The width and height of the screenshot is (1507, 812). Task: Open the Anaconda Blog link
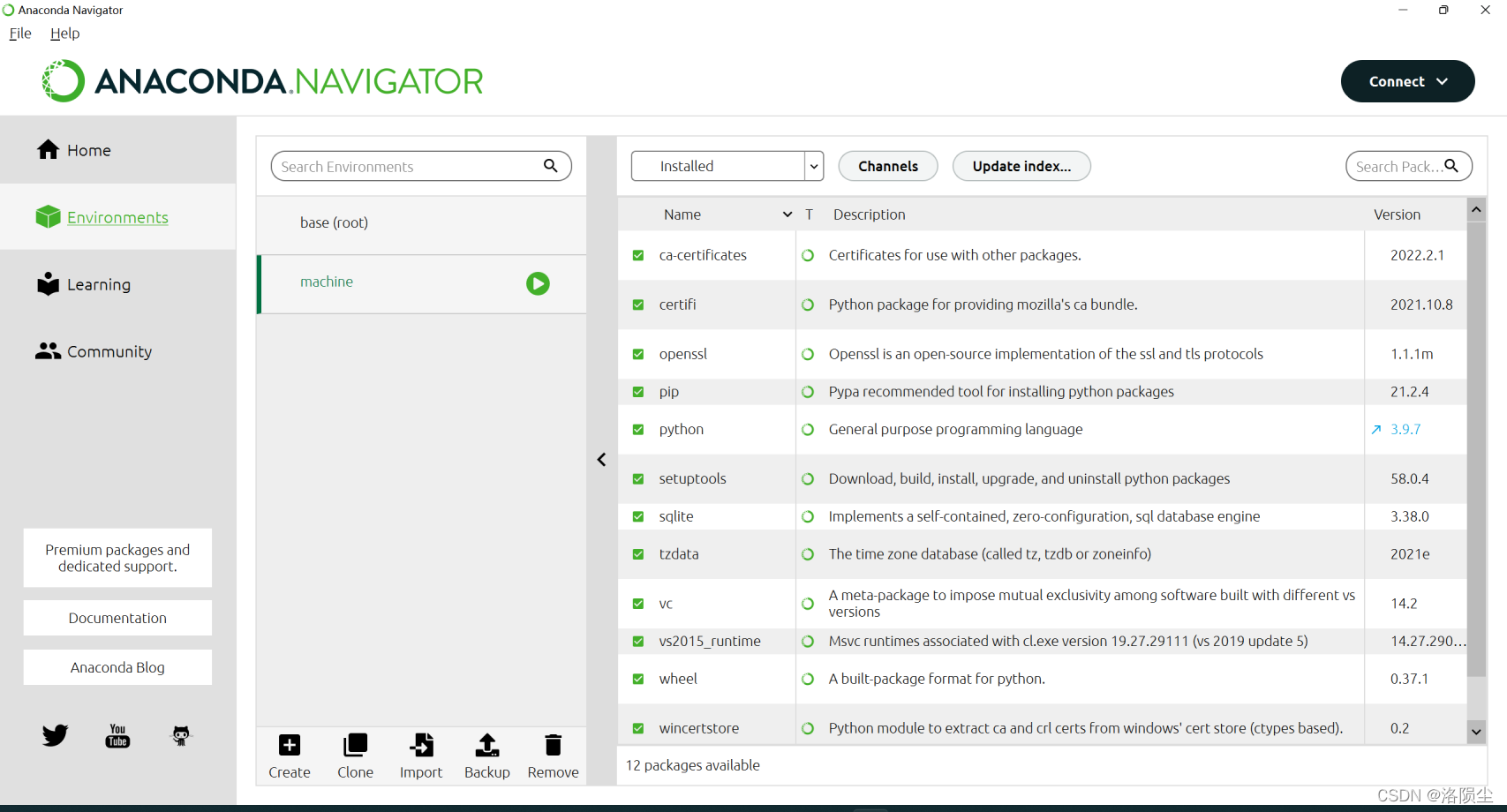click(x=117, y=667)
